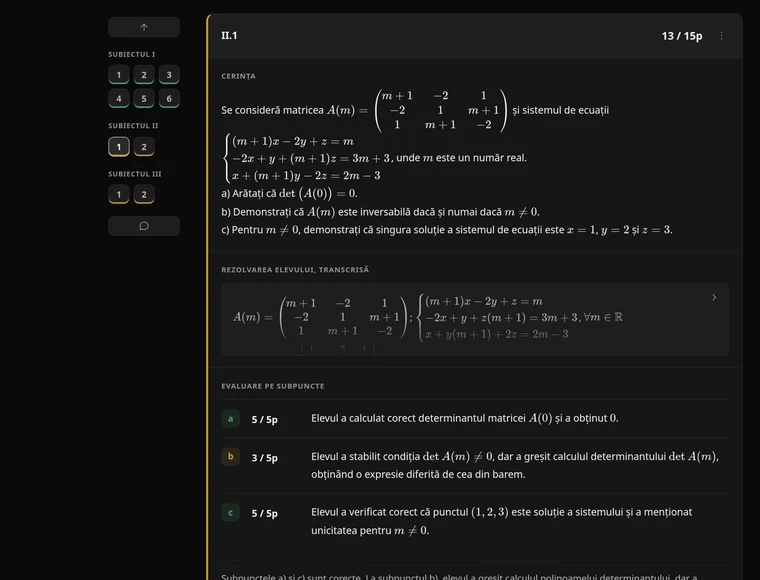Screen dimensions: 760x580
Task: Go to Subiectul I question 3
Action: point(169,75)
